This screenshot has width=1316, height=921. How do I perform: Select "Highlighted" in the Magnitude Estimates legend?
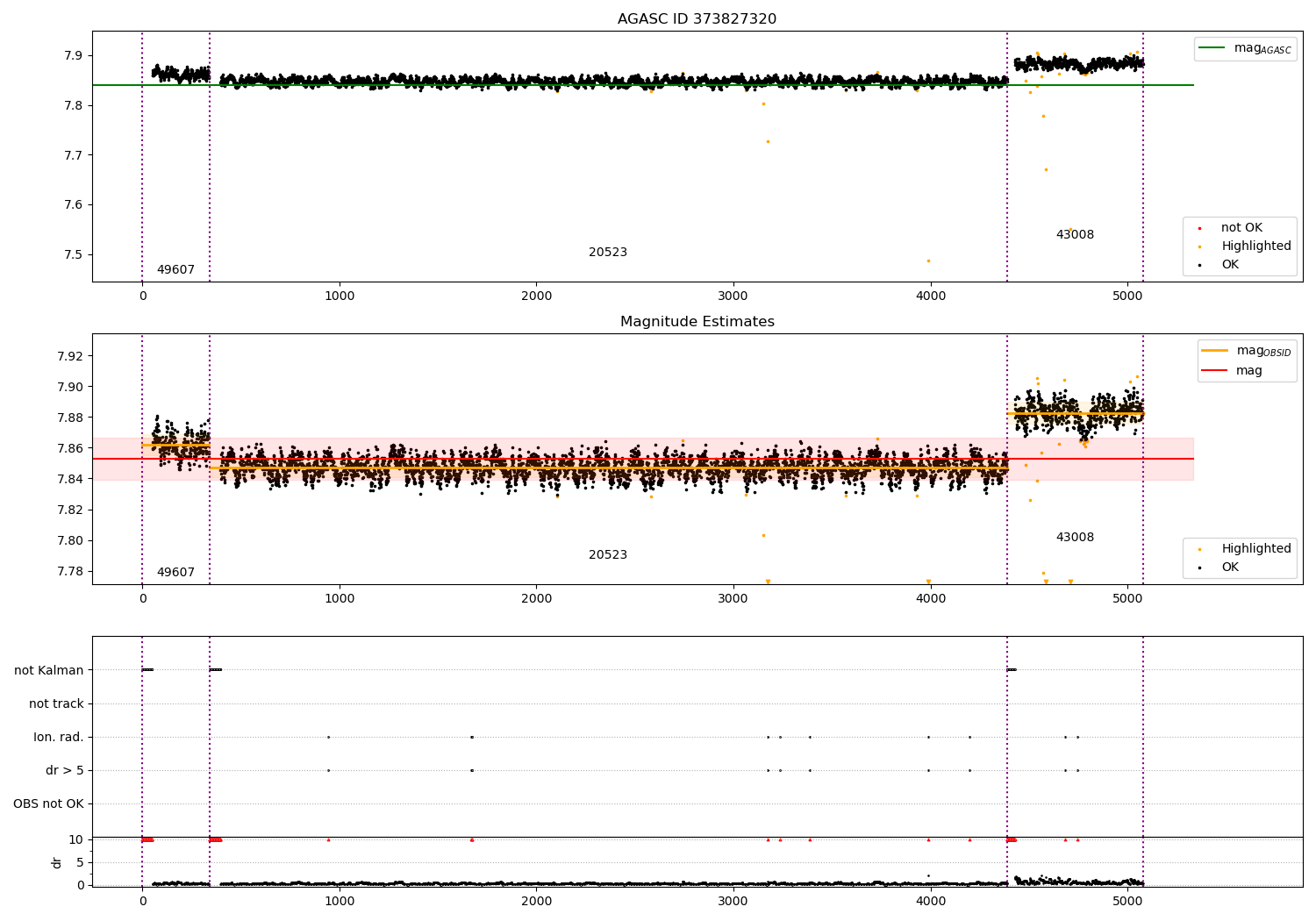coord(1256,549)
